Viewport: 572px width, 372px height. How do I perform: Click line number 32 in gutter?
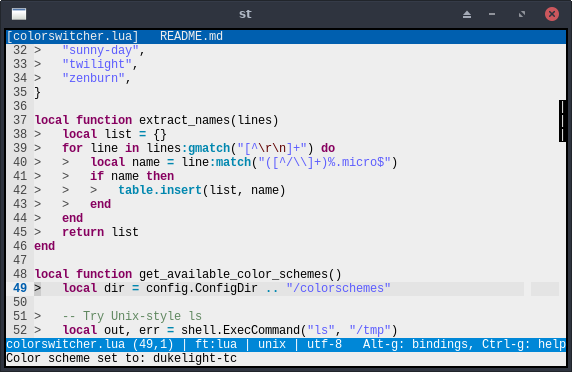click(x=20, y=50)
